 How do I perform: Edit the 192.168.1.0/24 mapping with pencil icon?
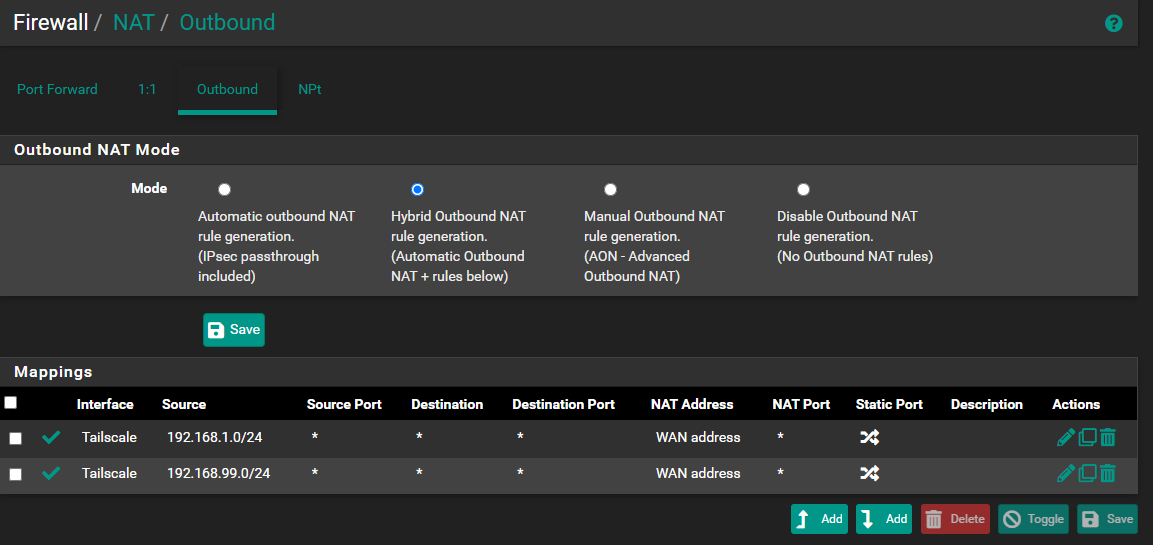click(1066, 437)
